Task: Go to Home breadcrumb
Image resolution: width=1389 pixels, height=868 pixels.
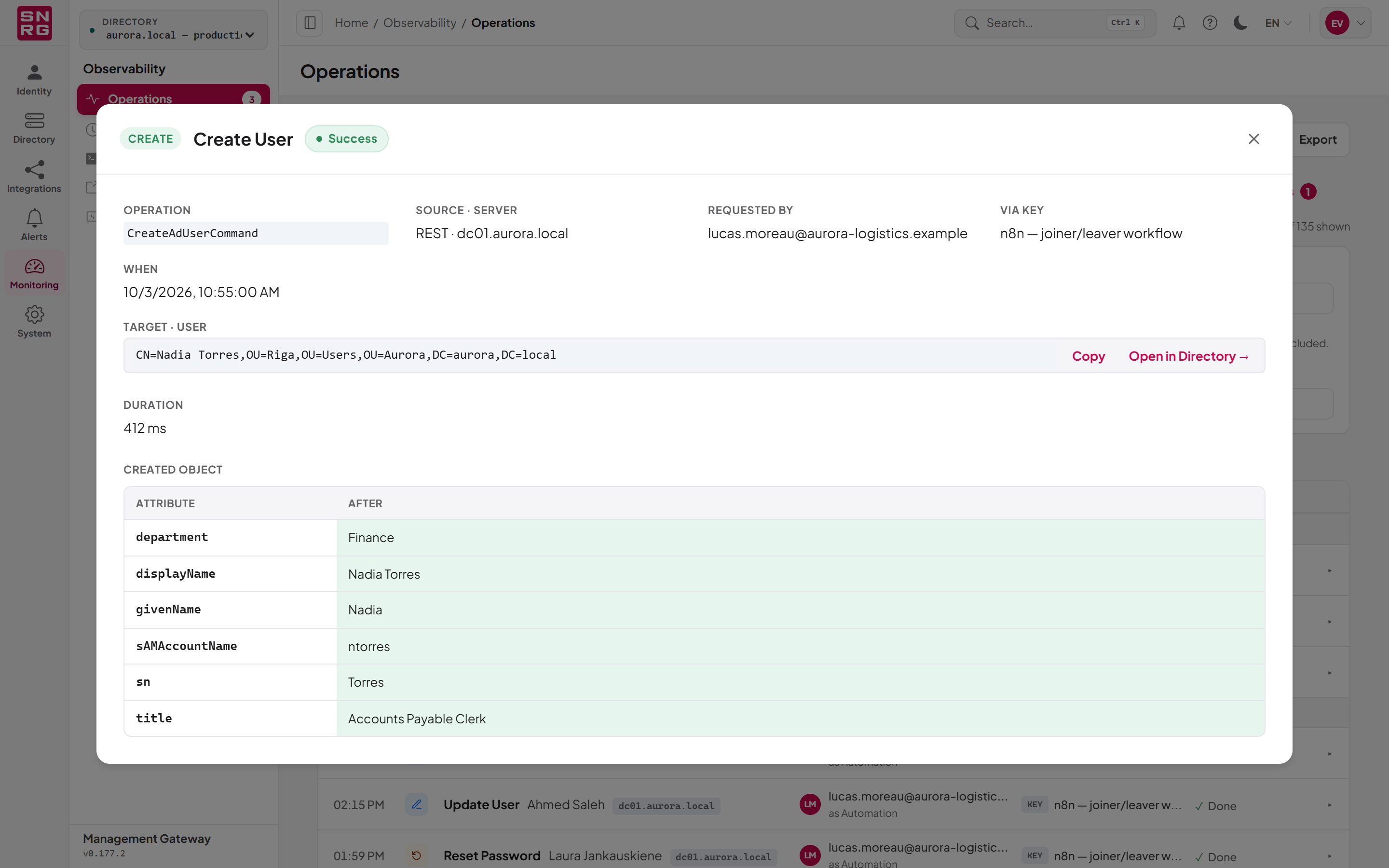Action: point(351,23)
